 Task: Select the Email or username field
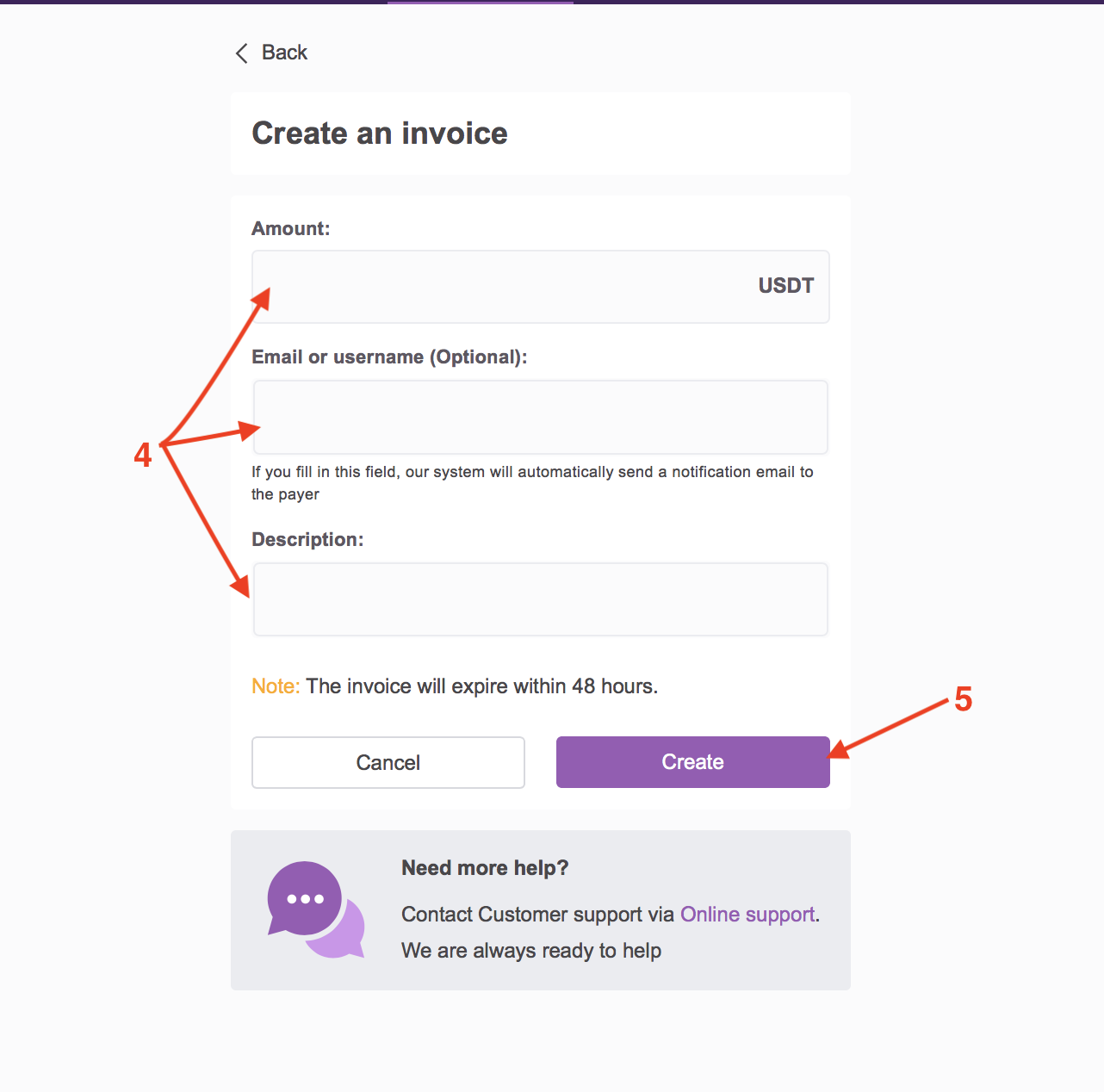pyautogui.click(x=541, y=417)
